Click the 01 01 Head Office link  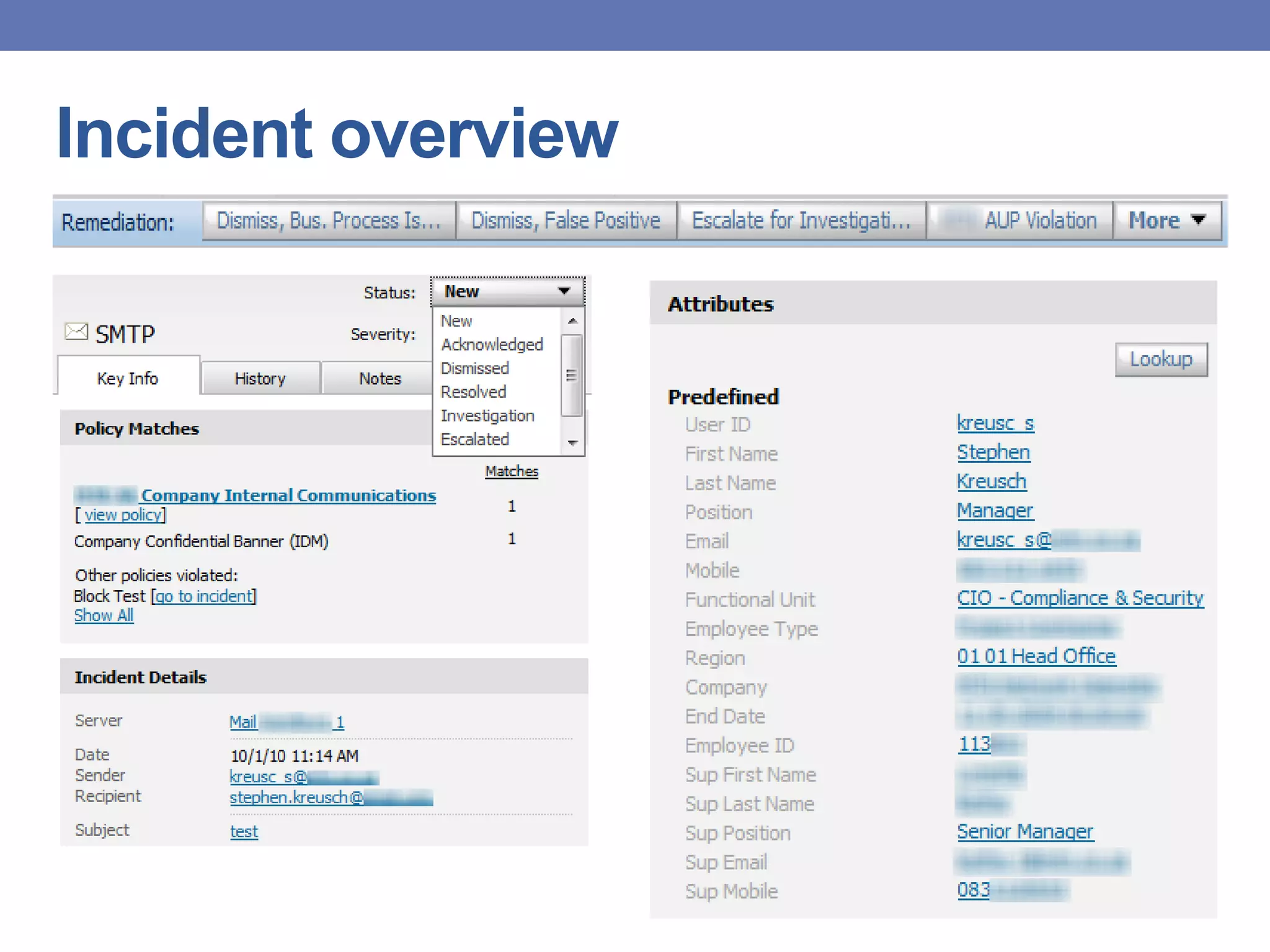[1036, 656]
